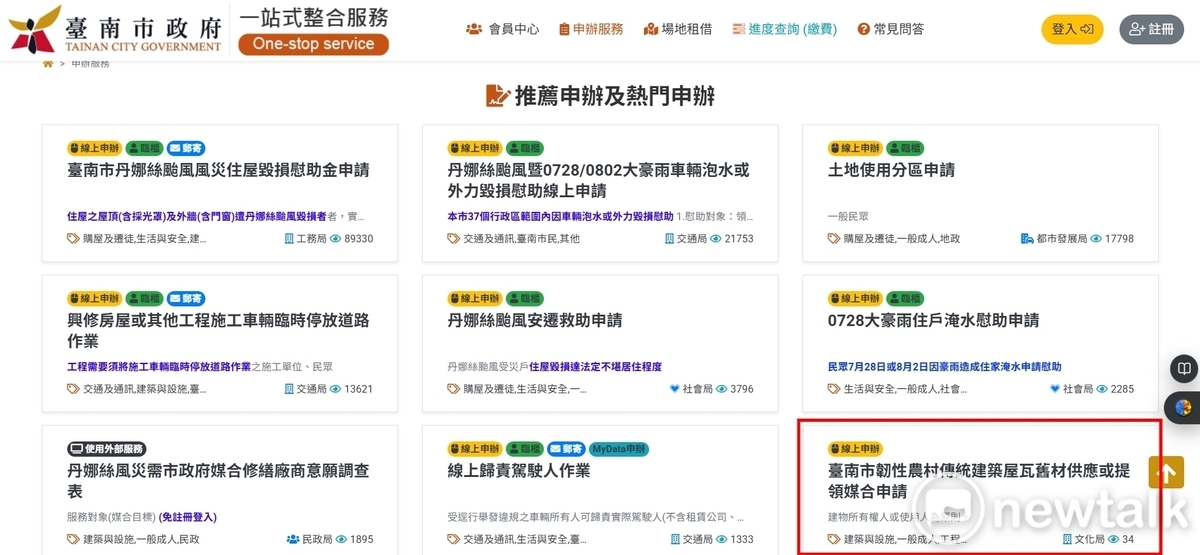Click 工務局 agency label with building icon

coord(304,239)
